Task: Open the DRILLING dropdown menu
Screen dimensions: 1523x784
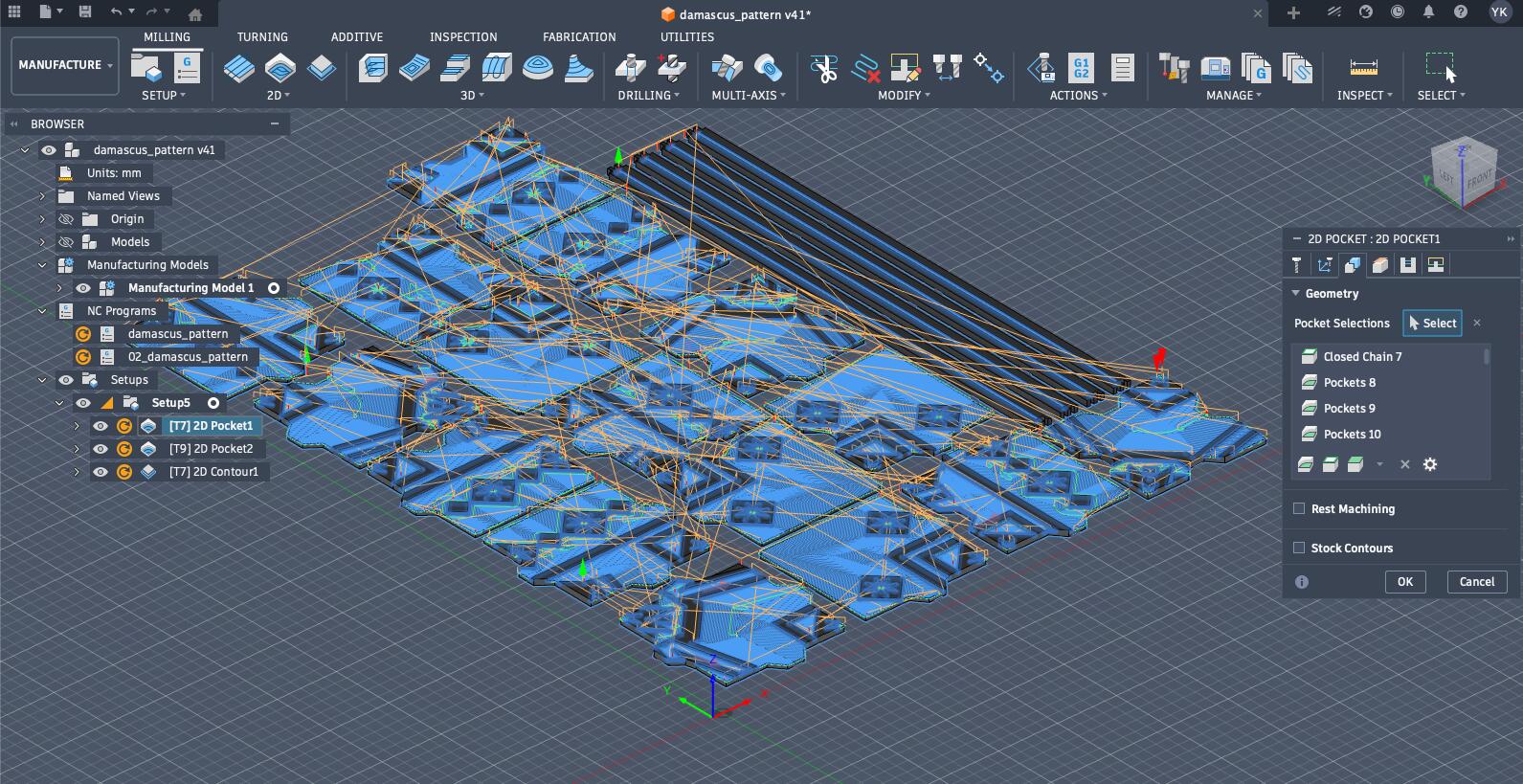Action: point(648,96)
